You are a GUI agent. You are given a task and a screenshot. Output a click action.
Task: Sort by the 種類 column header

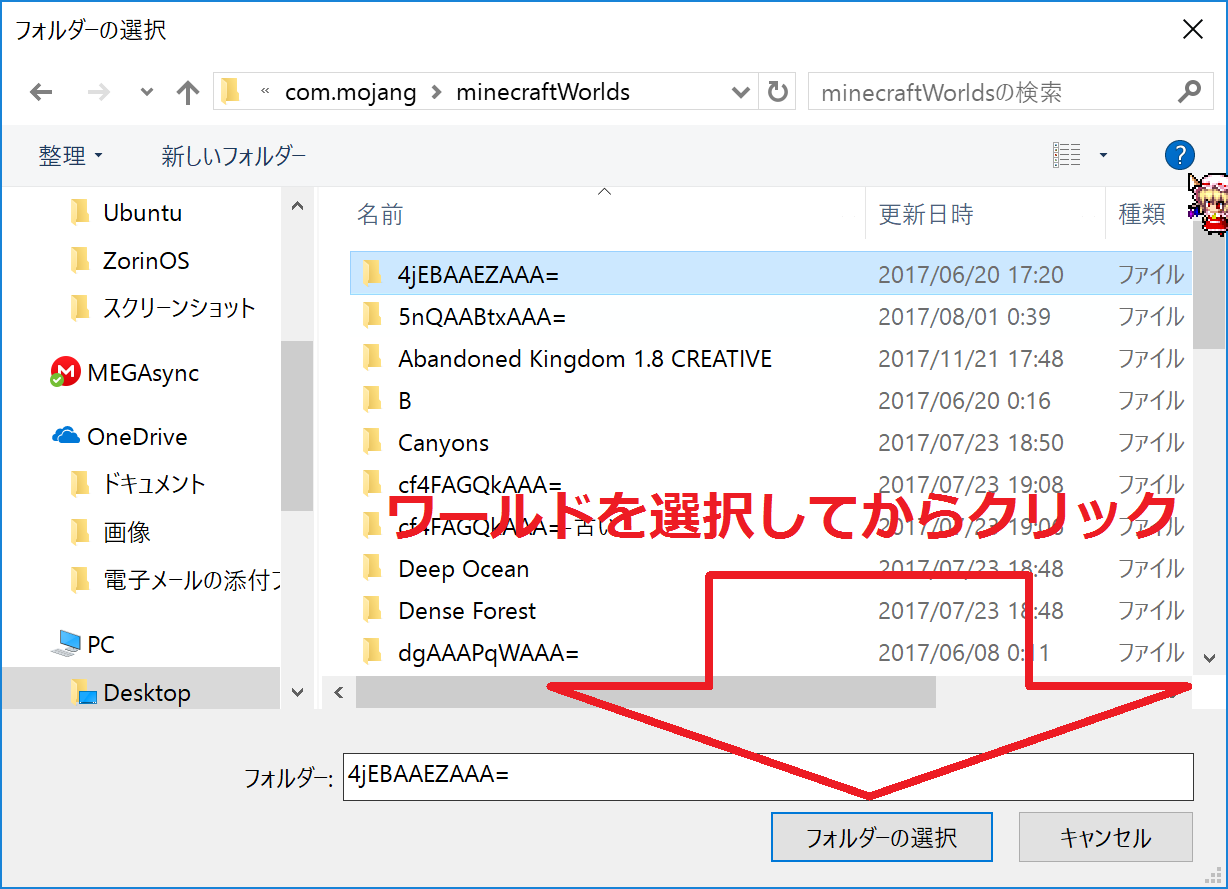pos(1142,214)
